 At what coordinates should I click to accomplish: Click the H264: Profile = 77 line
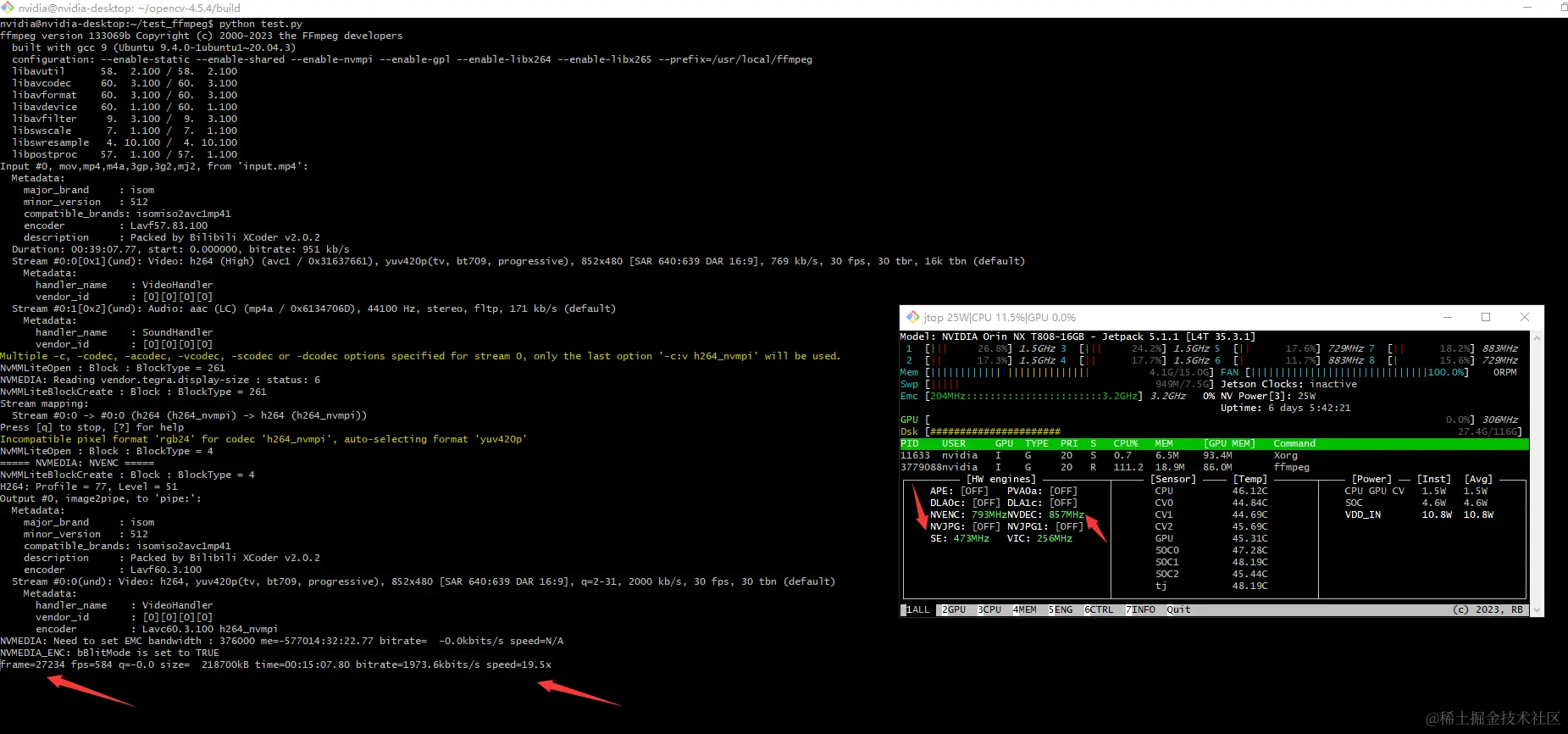click(x=89, y=487)
